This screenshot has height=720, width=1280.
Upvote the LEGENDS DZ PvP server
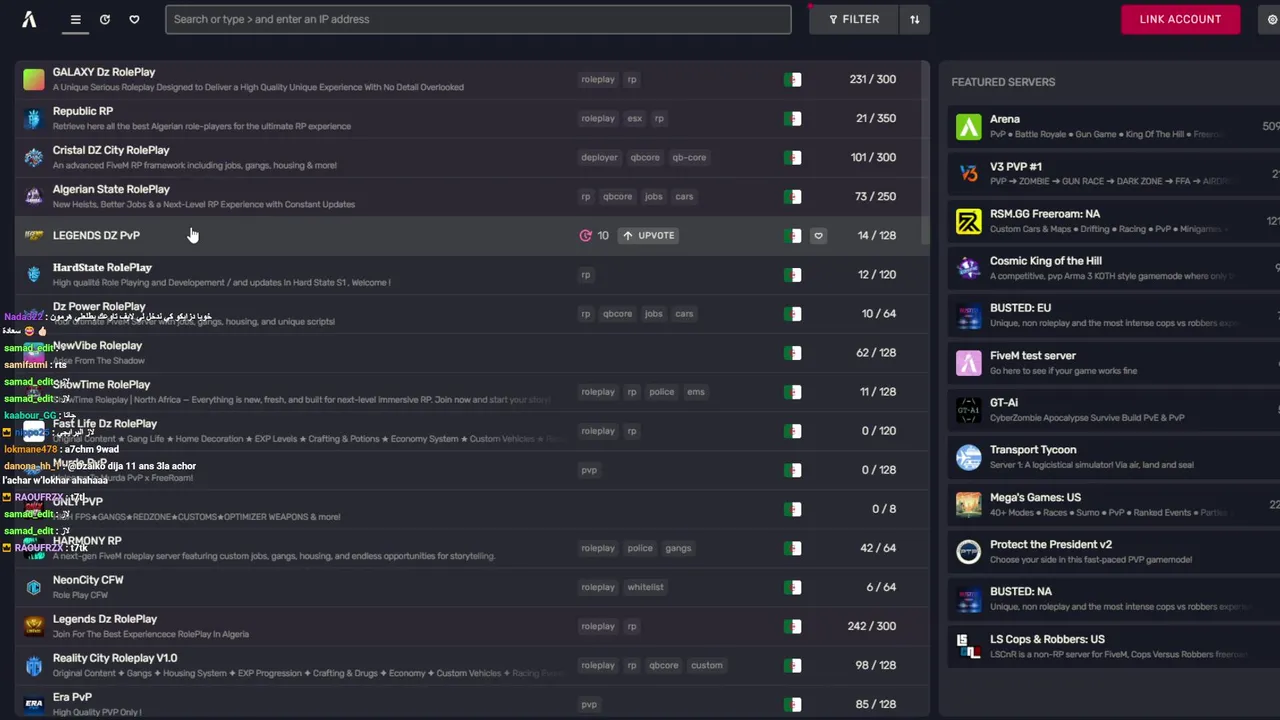648,235
